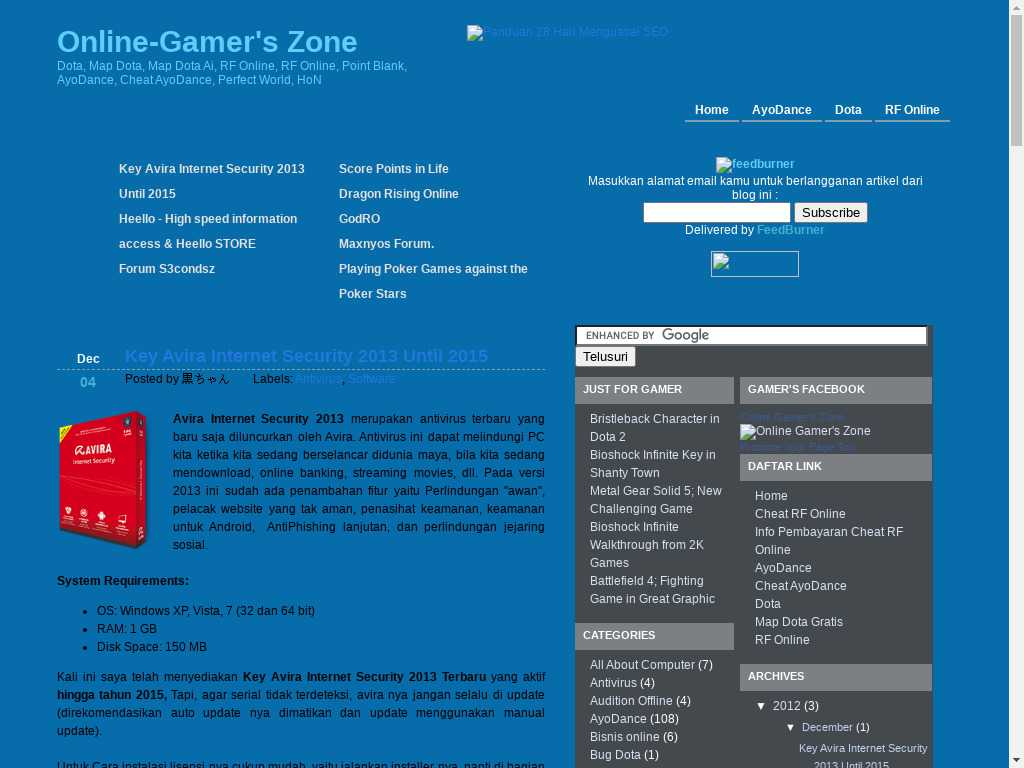This screenshot has height=768, width=1024.
Task: Collapse the December archive triangle
Action: (790, 728)
